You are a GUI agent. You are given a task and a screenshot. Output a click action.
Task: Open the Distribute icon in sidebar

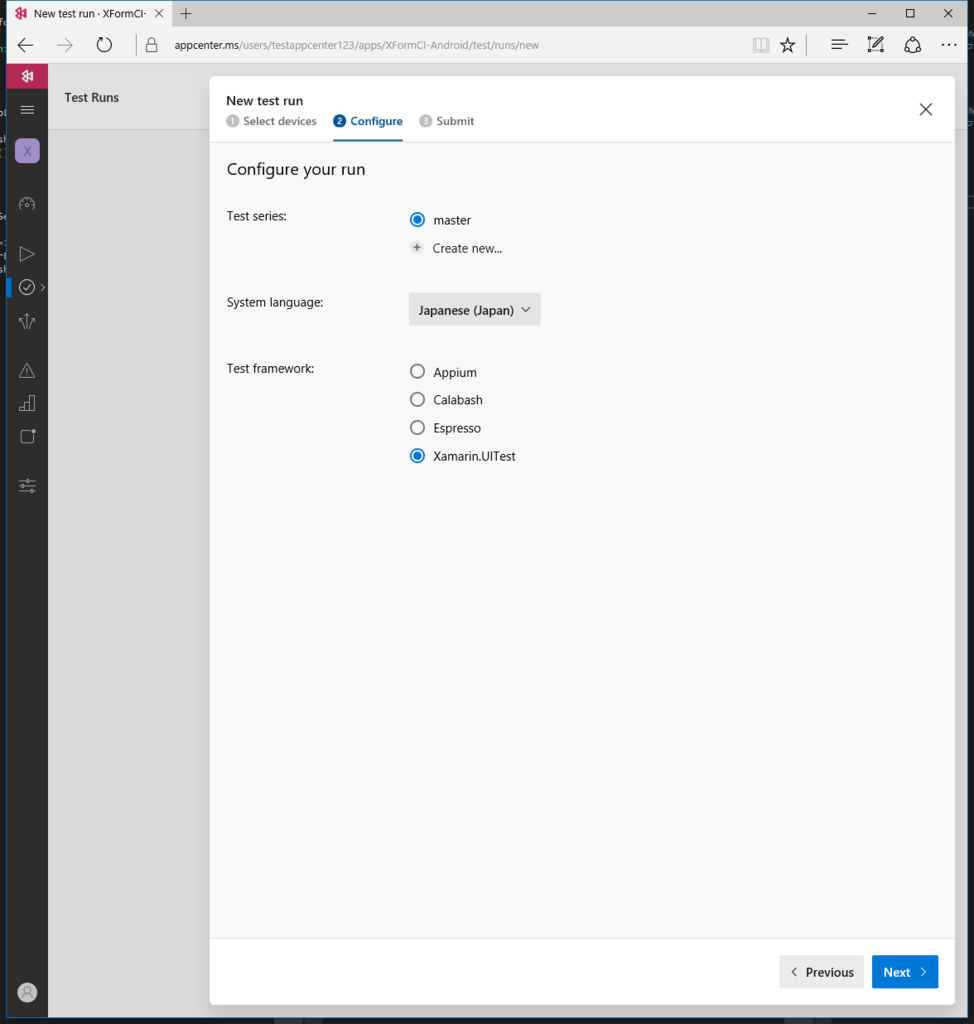(27, 321)
